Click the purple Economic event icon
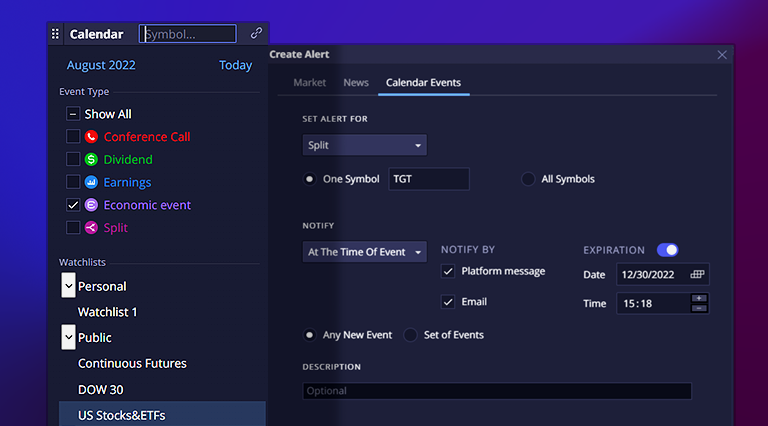The image size is (768, 426). [91, 205]
